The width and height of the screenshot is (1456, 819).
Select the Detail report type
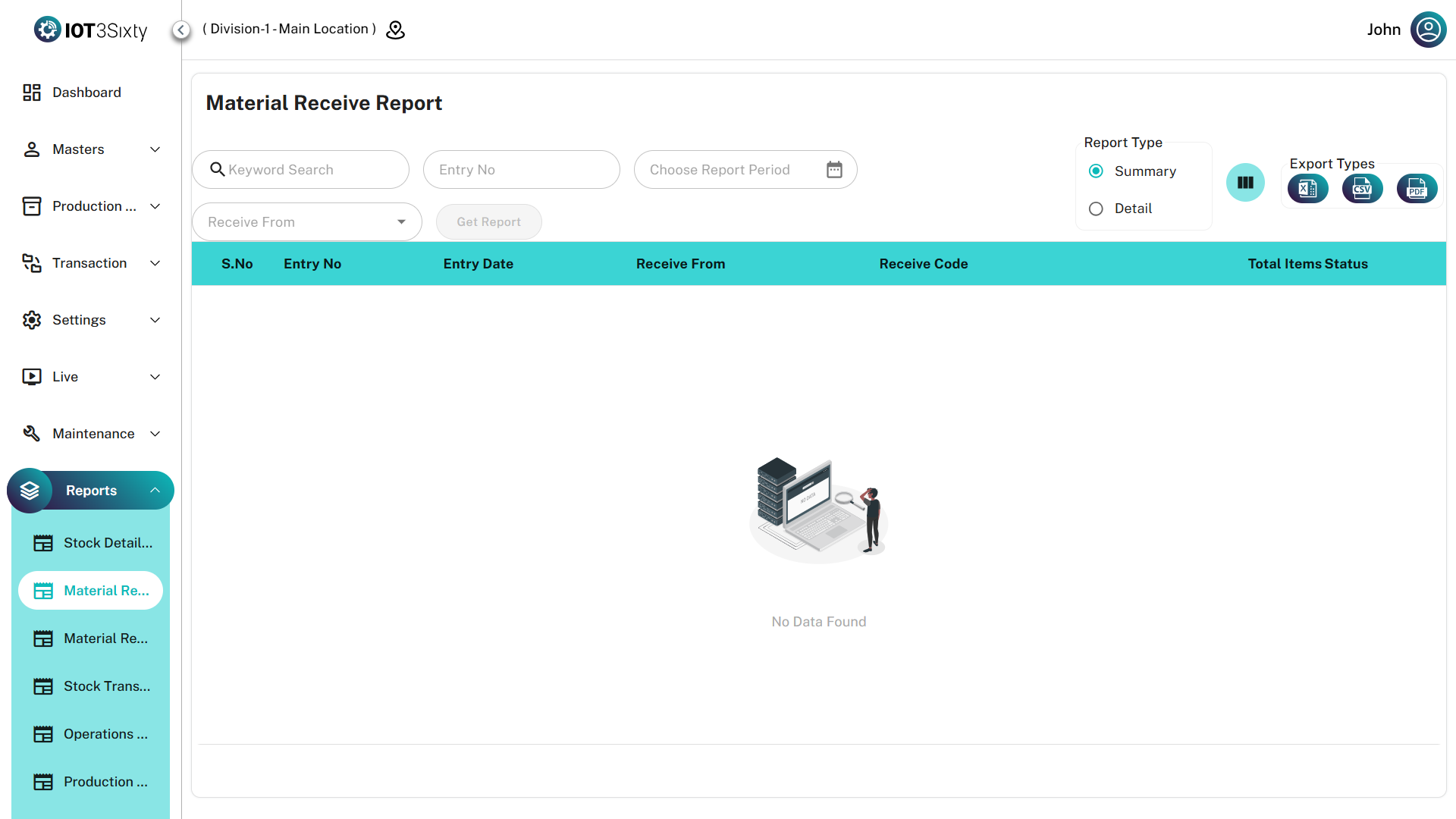[1096, 209]
